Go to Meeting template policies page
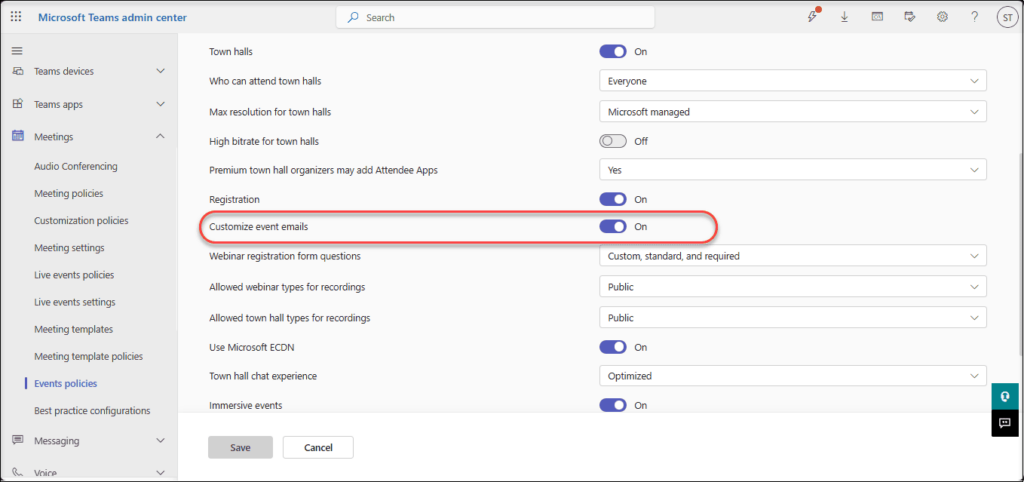 [88, 357]
